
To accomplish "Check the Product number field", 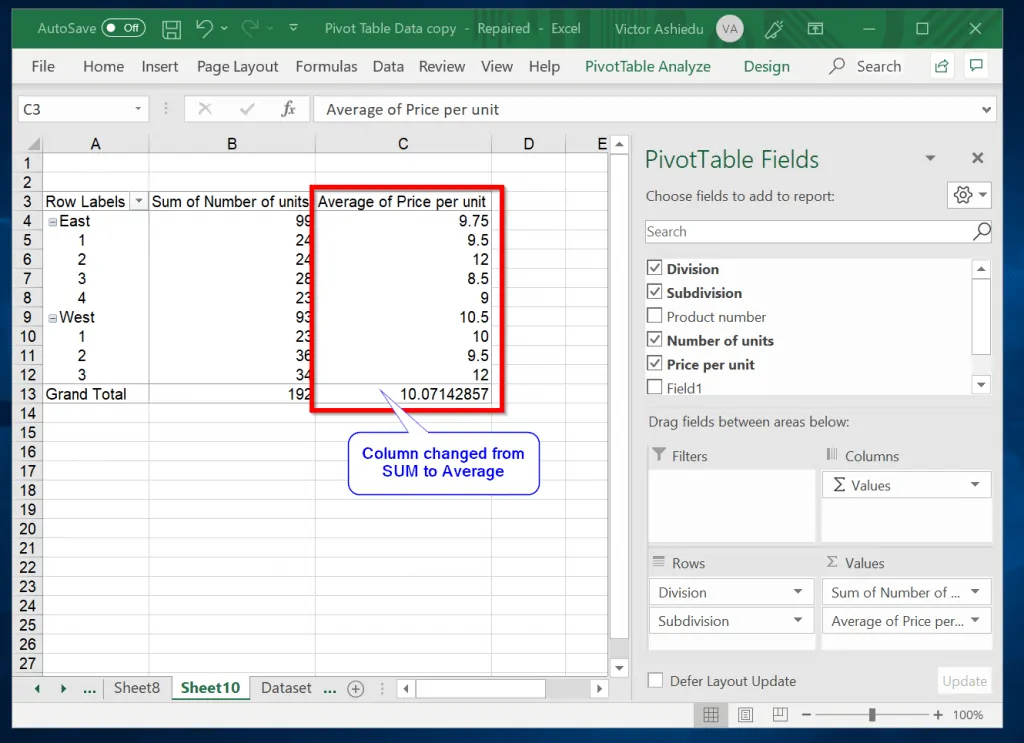I will 654,315.
